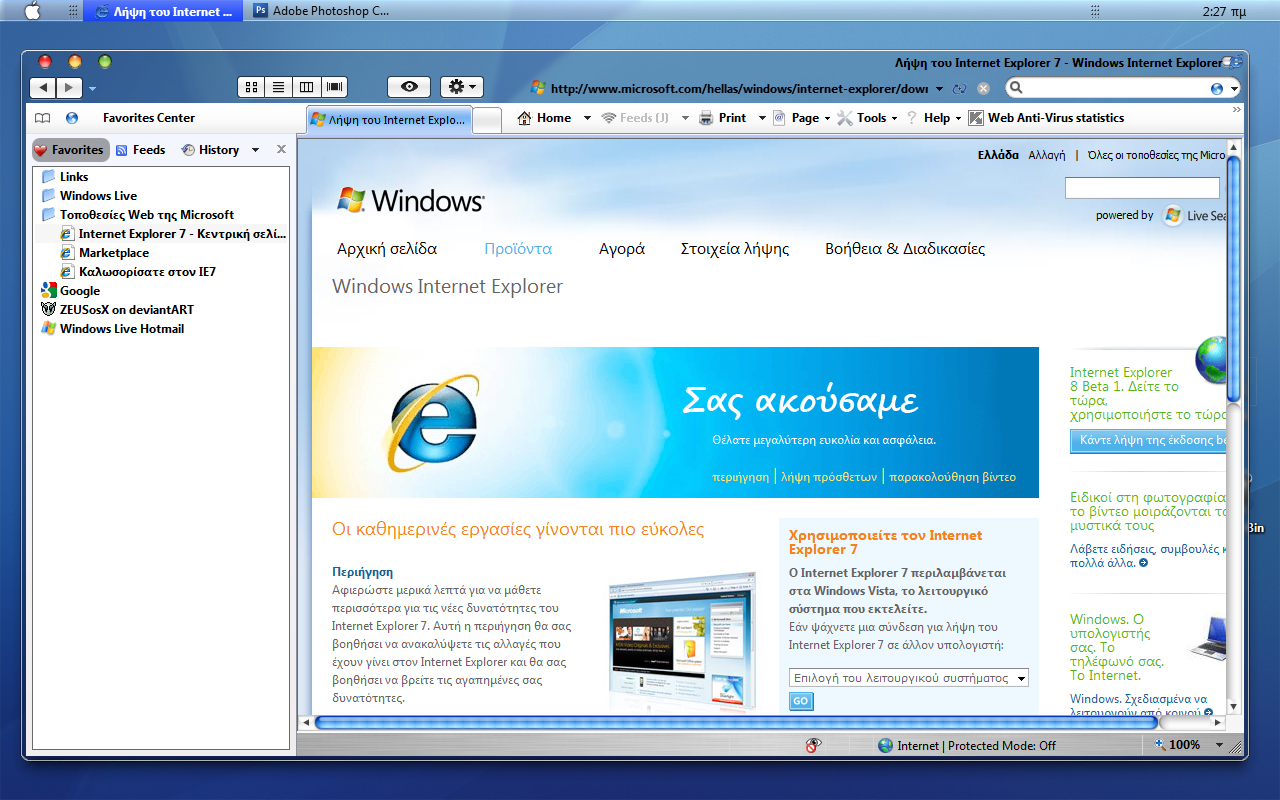
Task: Click the stop loading X icon
Action: [984, 88]
